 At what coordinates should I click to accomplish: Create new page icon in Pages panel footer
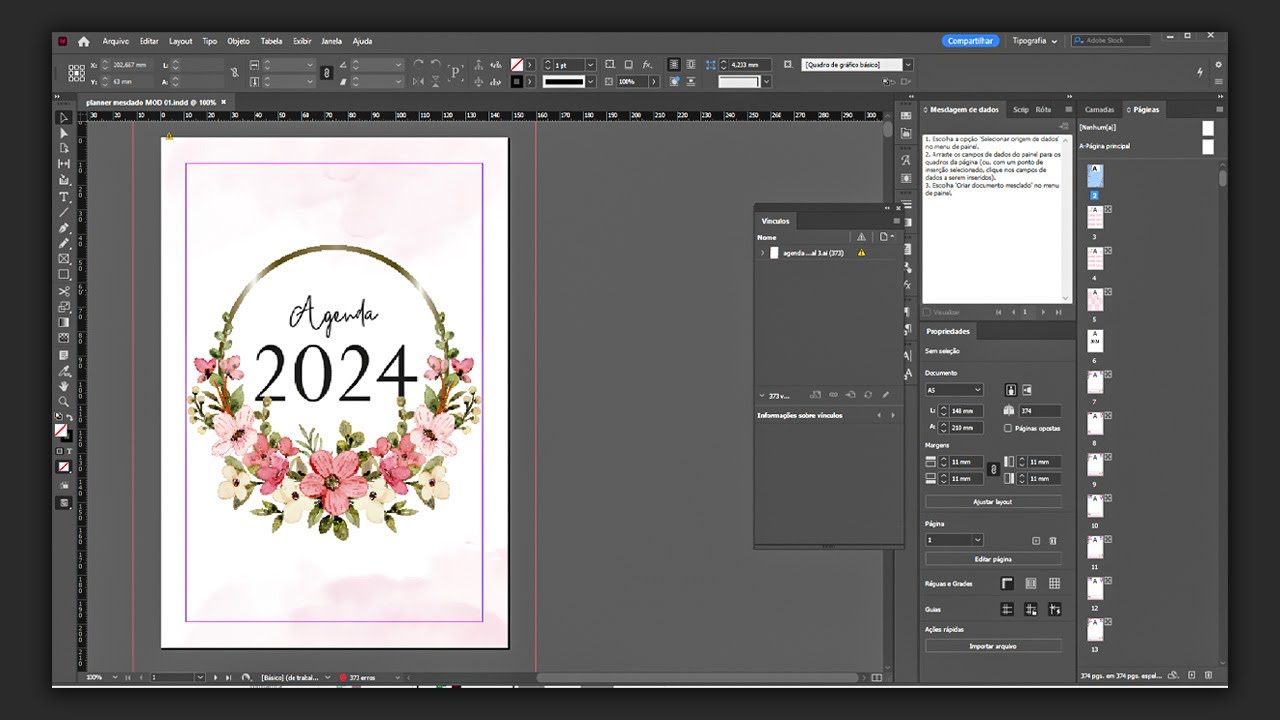1191,675
